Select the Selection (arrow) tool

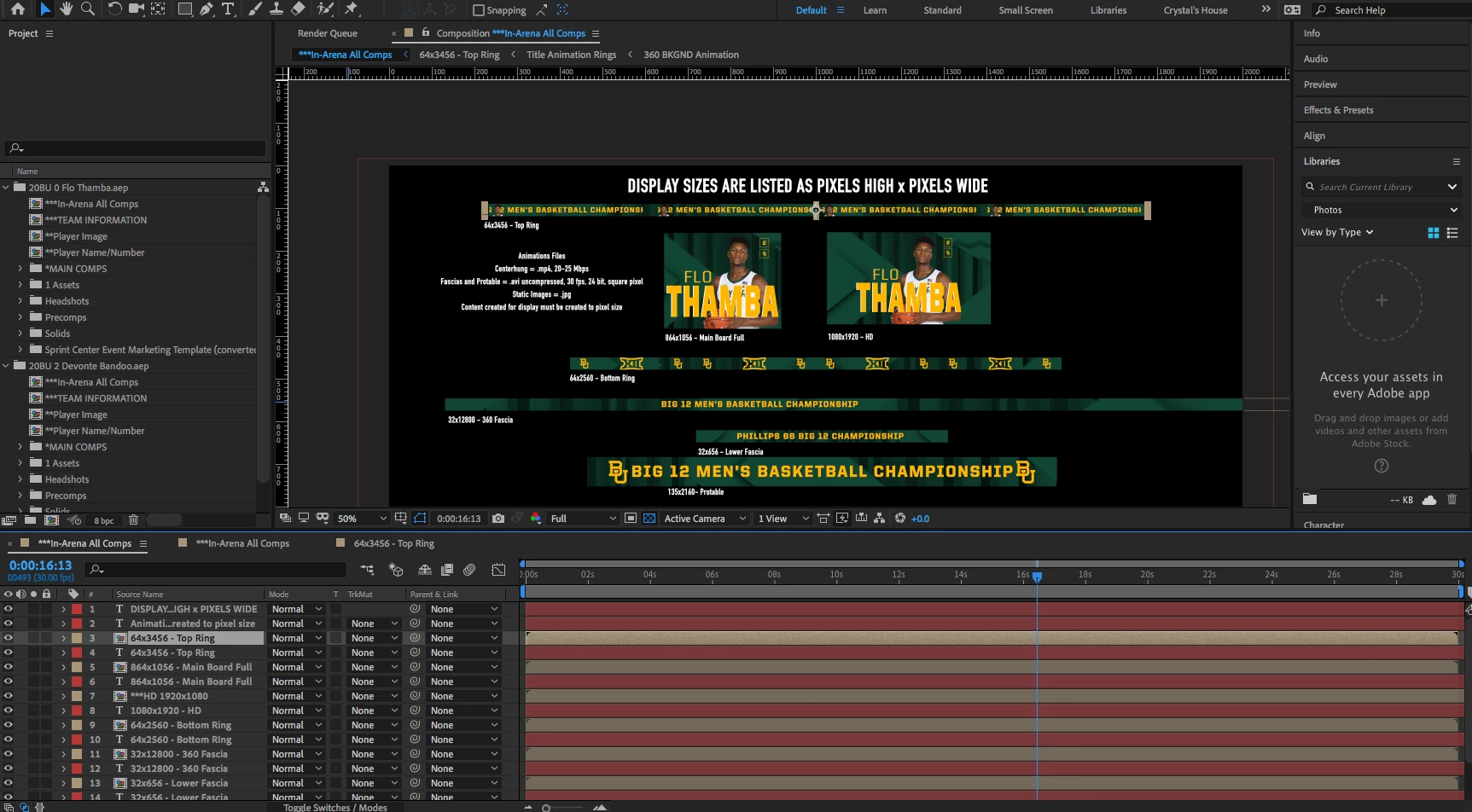coord(45,9)
